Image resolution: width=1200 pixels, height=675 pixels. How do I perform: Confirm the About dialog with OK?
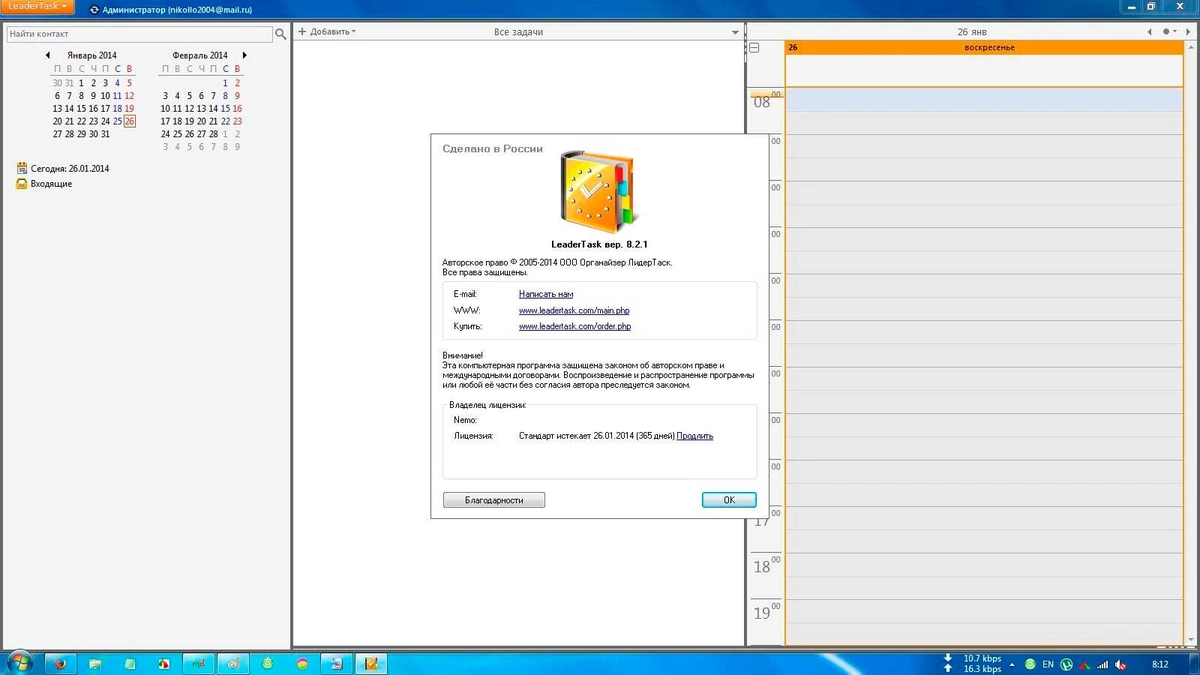point(729,500)
